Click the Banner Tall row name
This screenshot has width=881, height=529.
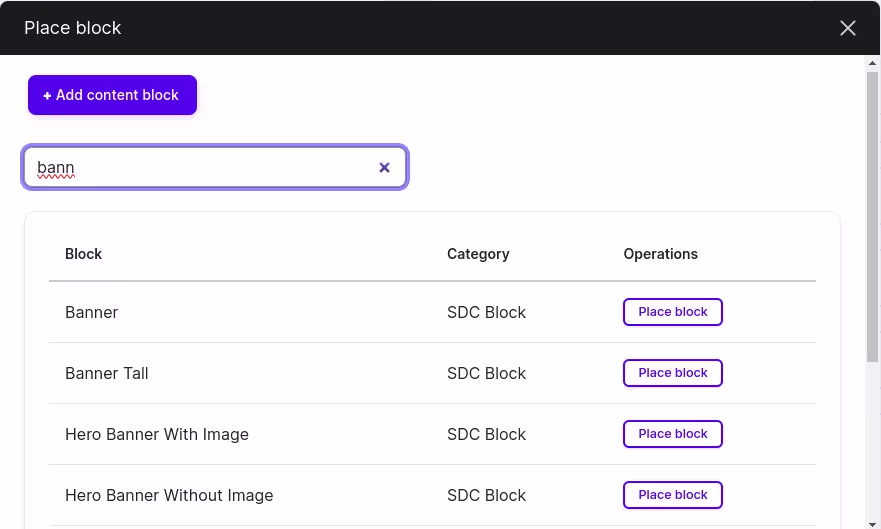pos(107,373)
